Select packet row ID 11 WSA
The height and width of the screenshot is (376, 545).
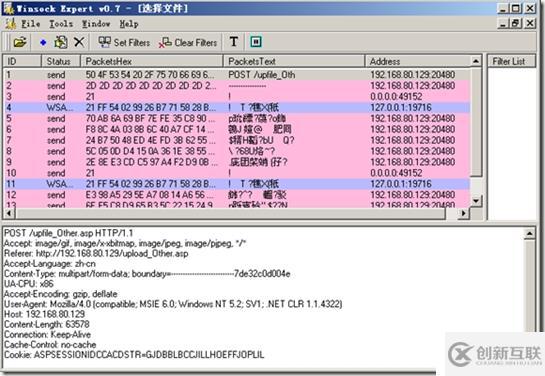click(x=237, y=184)
